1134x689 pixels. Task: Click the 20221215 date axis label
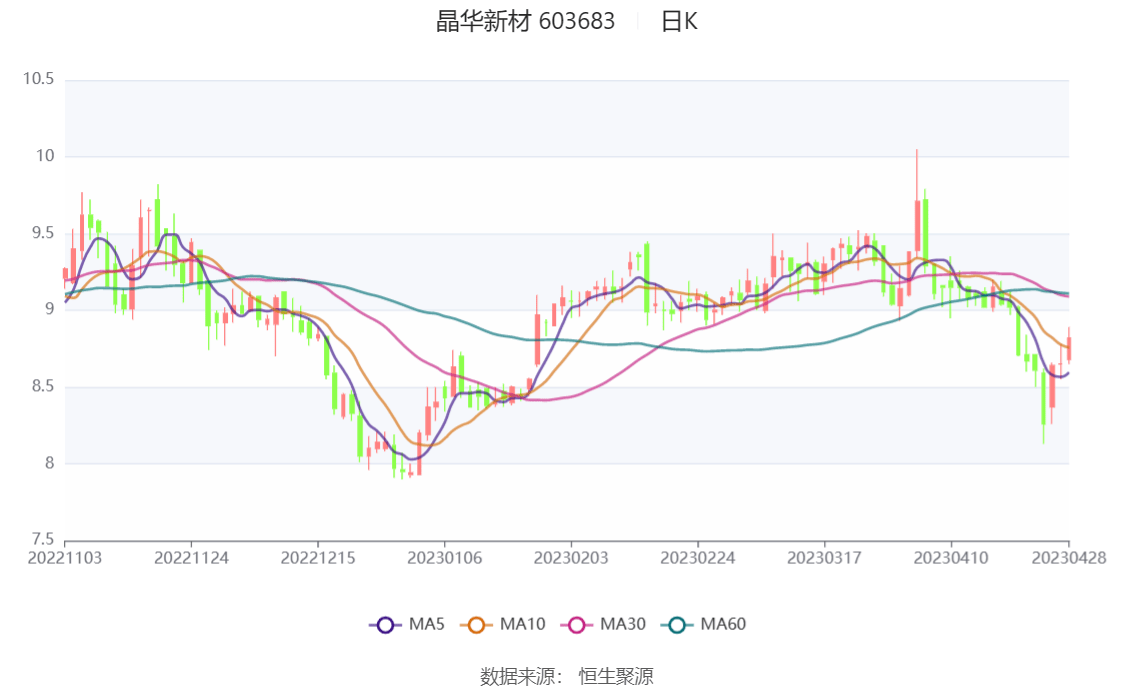pyautogui.click(x=318, y=558)
